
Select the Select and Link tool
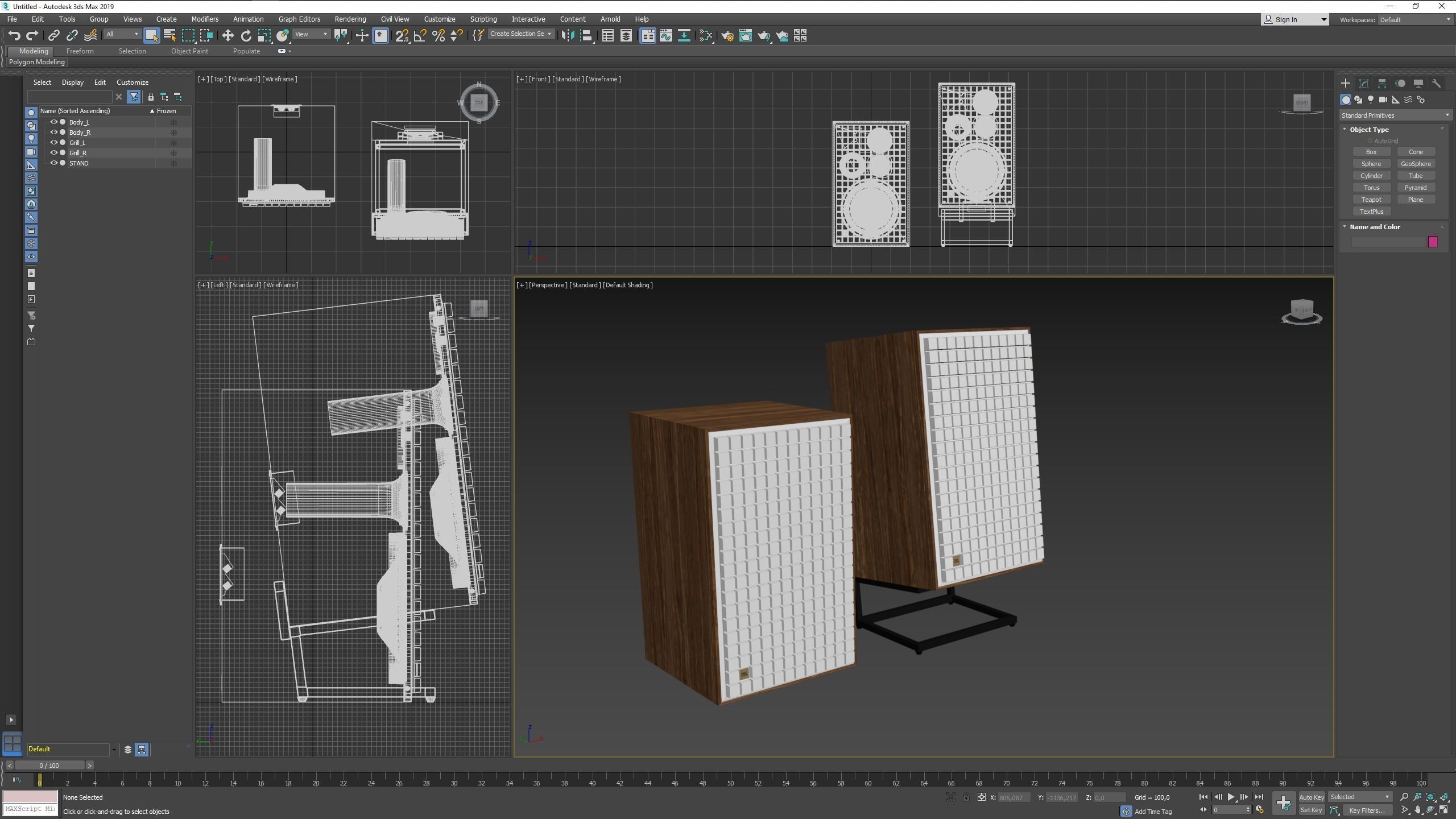tap(53, 35)
